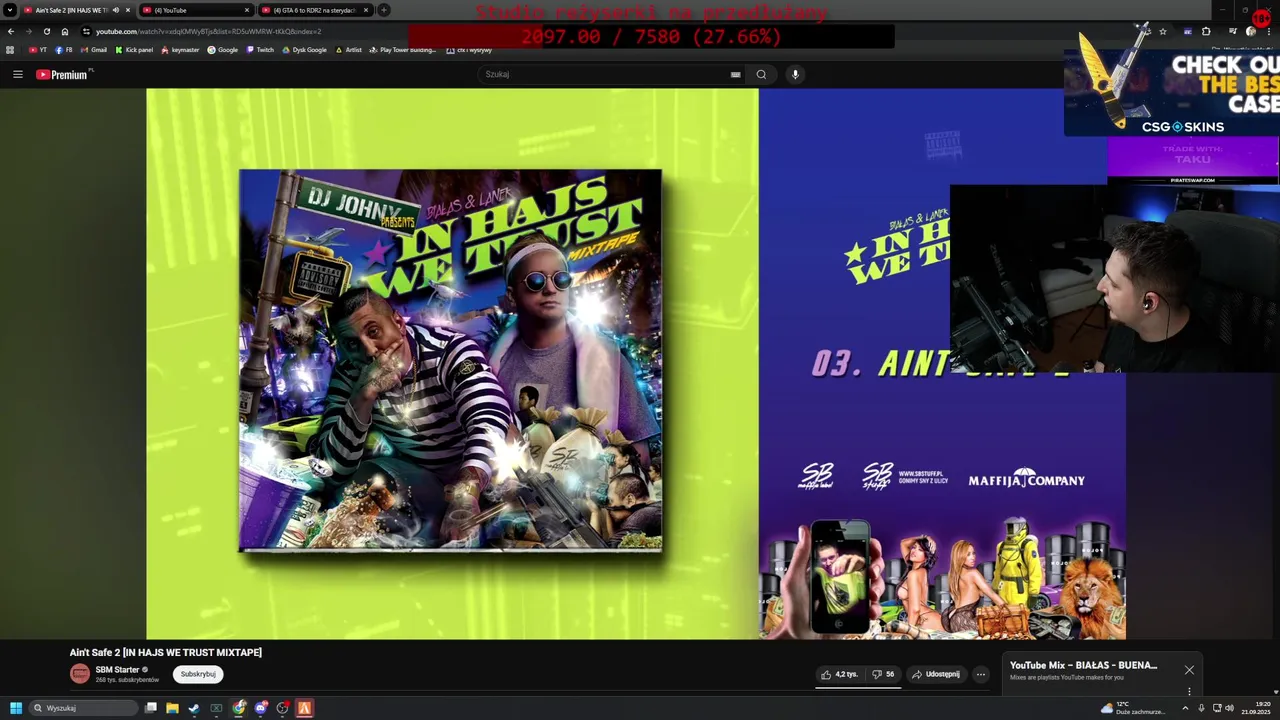Open the YouTube Mix panel options
1280x720 pixels.
point(1189,691)
